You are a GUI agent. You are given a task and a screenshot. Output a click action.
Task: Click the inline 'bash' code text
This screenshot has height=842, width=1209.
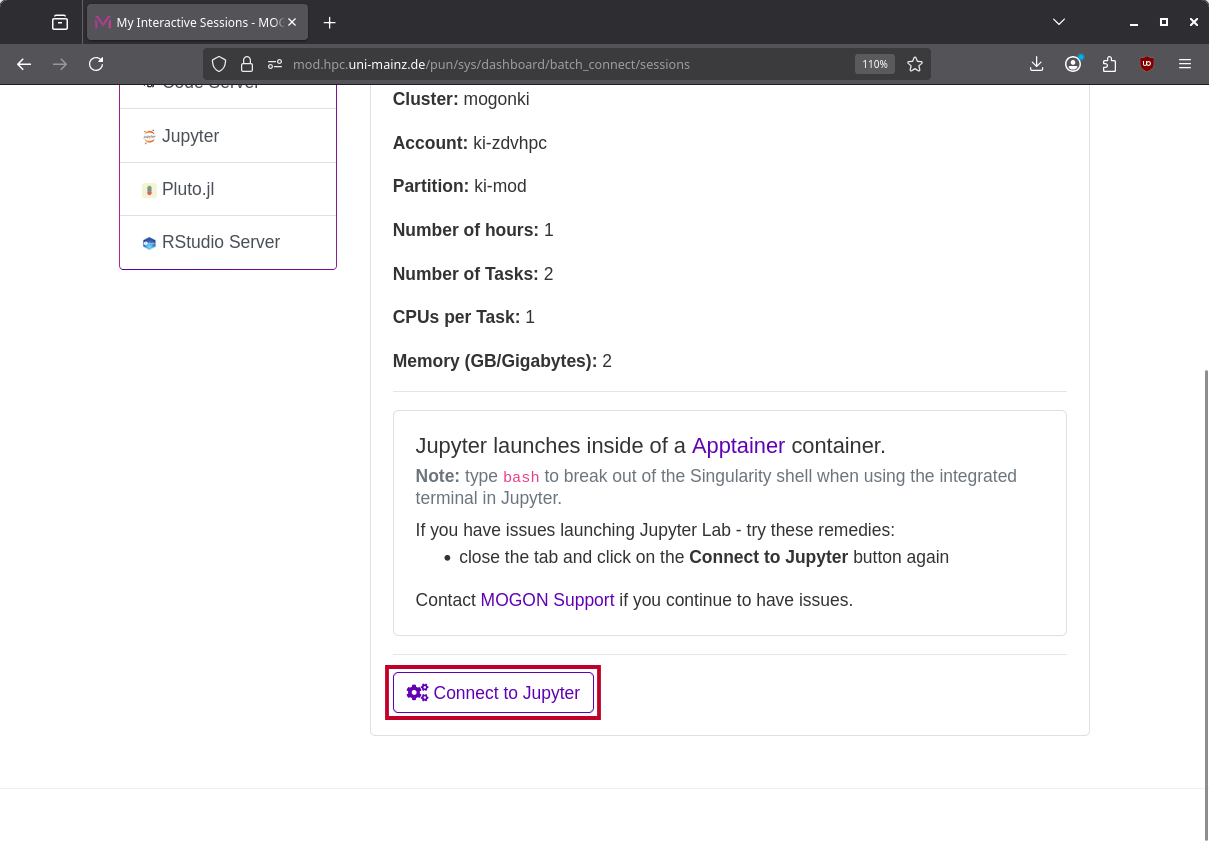coord(521,477)
